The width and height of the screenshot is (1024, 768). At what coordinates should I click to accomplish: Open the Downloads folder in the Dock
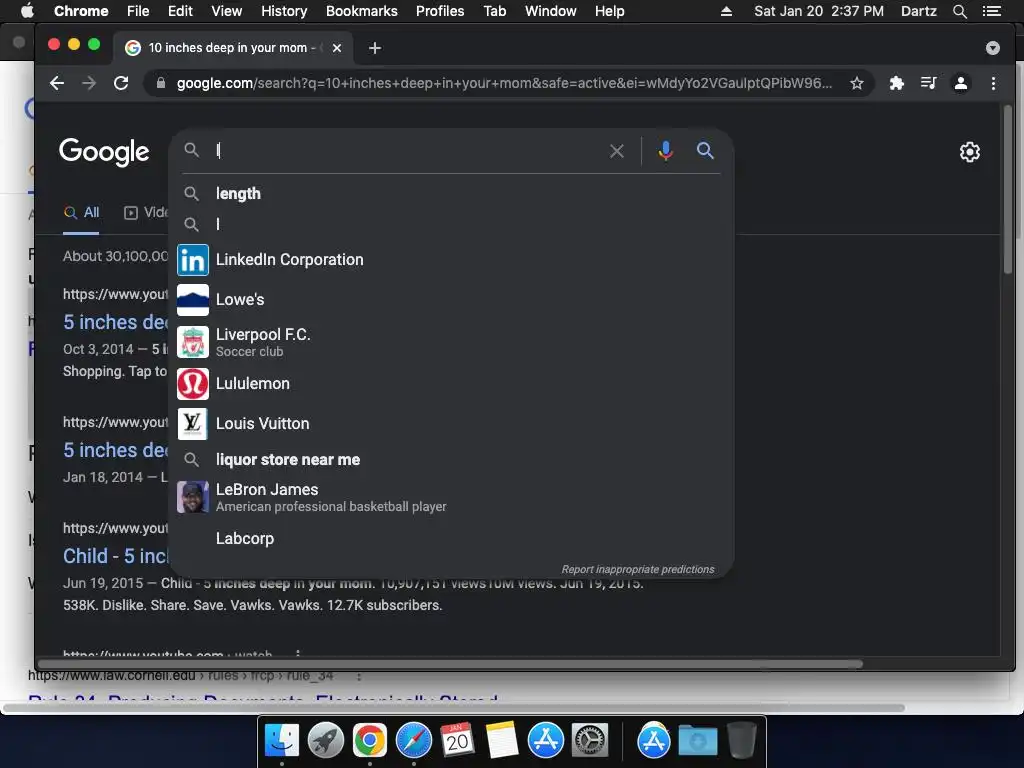click(x=697, y=741)
